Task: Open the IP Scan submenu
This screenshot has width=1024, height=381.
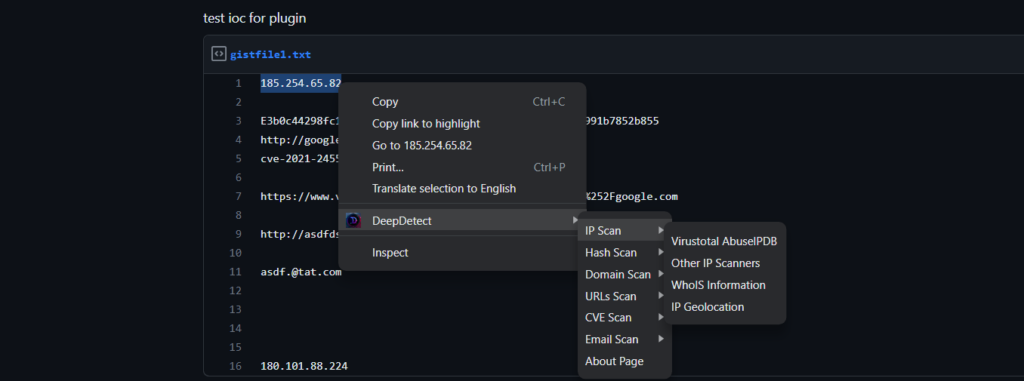Action: tap(624, 231)
